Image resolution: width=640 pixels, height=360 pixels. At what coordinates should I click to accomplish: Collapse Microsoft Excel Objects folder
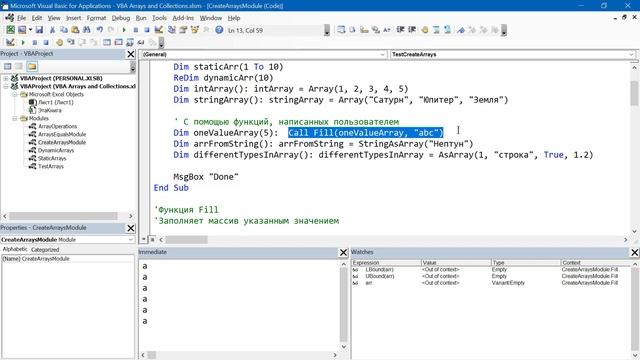coord(15,94)
